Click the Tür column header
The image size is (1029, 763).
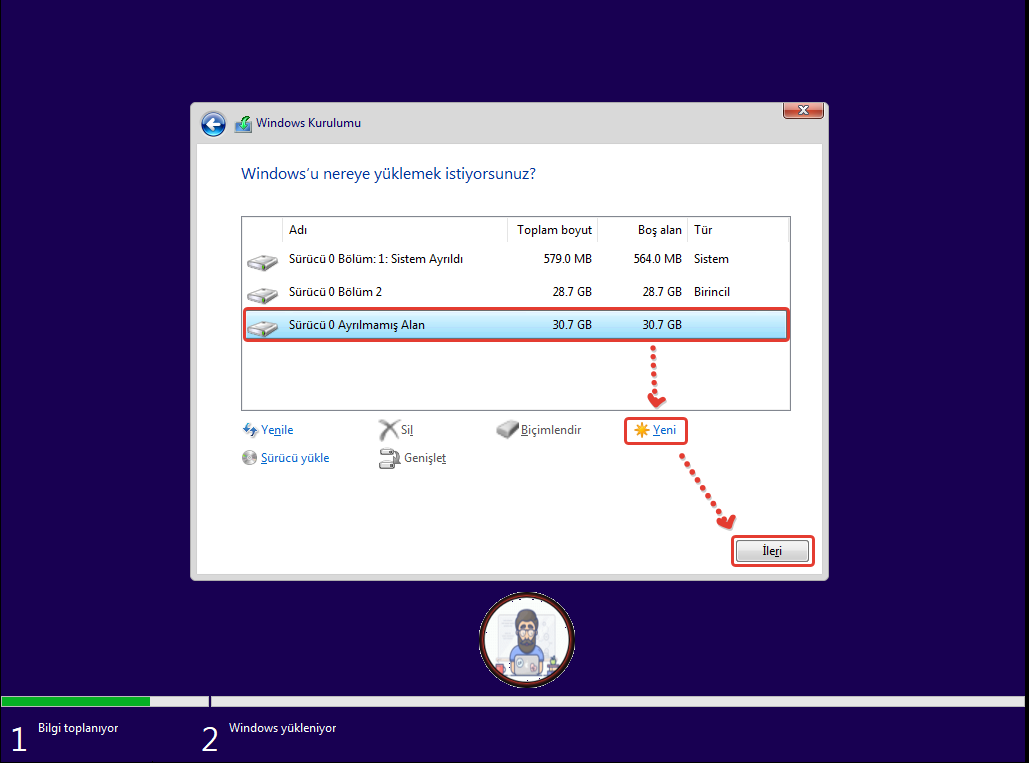(x=738, y=230)
